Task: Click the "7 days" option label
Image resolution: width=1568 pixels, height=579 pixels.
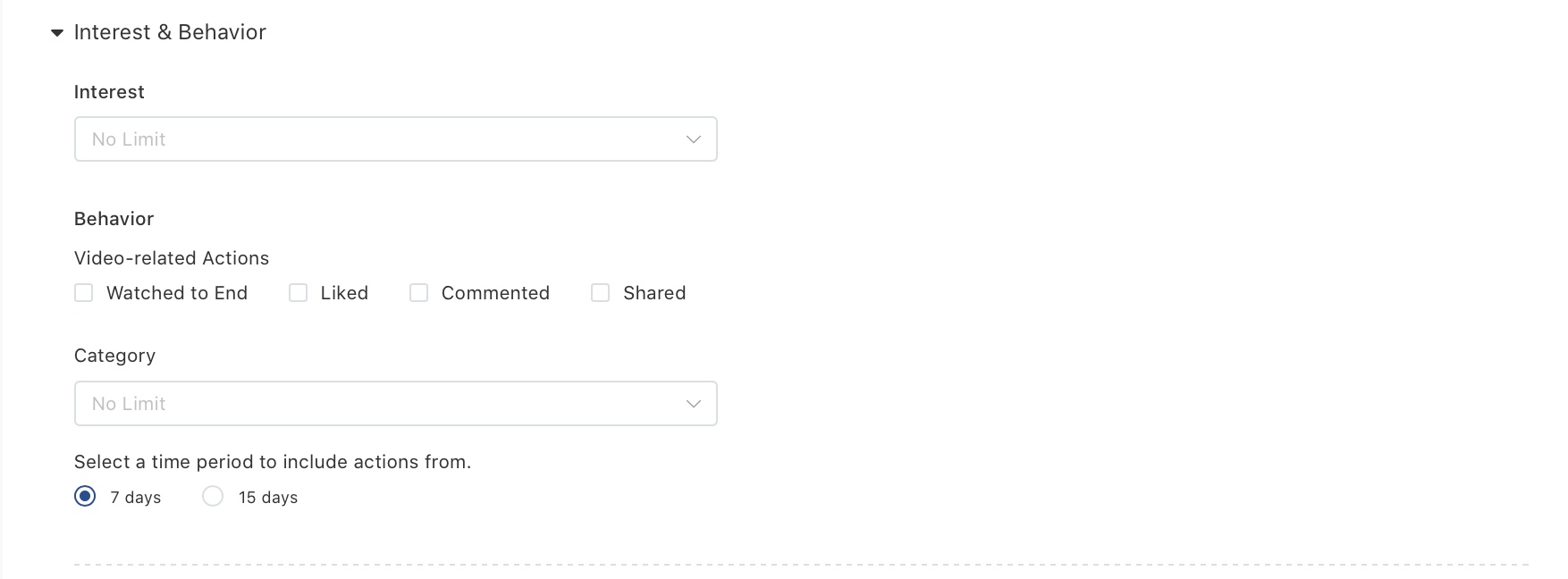Action: 136,498
